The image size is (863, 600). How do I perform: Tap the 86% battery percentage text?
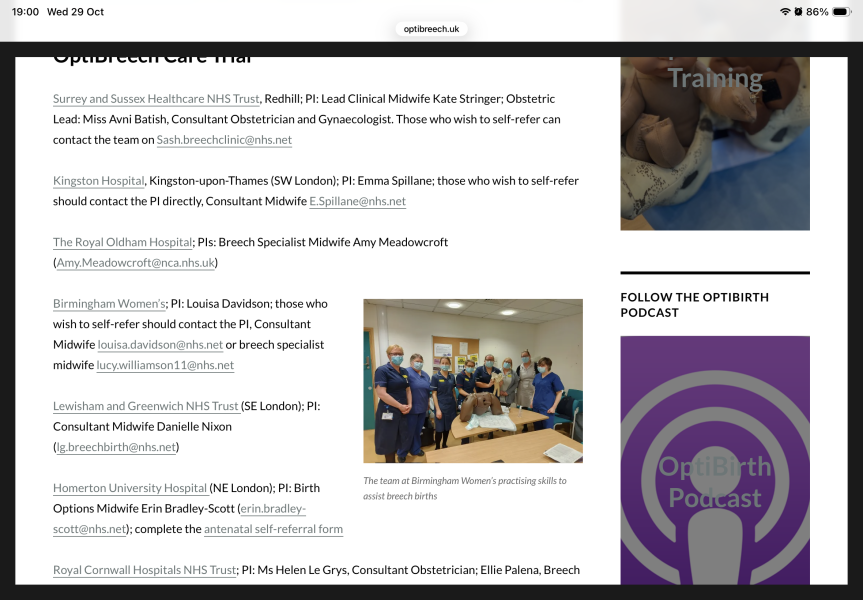pyautogui.click(x=817, y=12)
